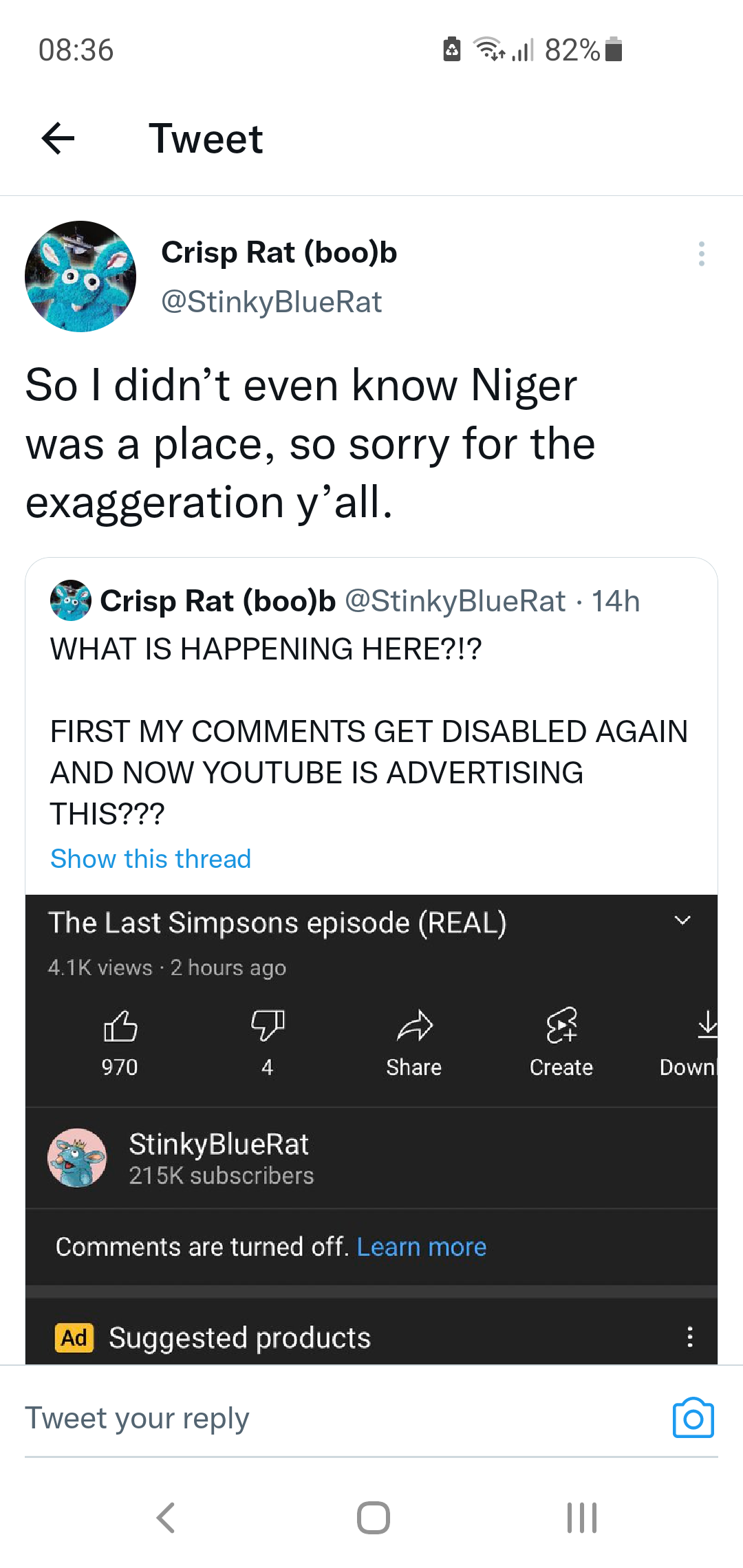Click the Show this thread link
Screen dimensions: 743x1568
[151, 859]
